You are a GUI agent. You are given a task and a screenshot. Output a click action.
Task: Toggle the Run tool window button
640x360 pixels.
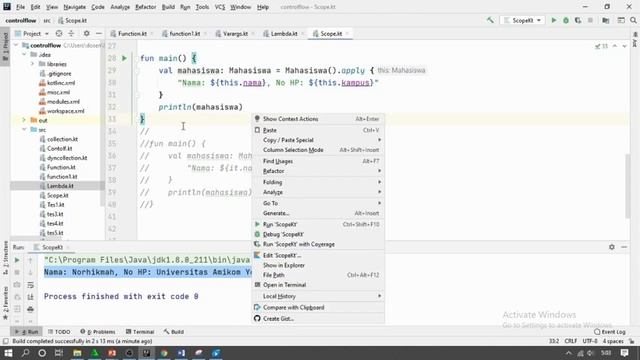(x=27, y=332)
